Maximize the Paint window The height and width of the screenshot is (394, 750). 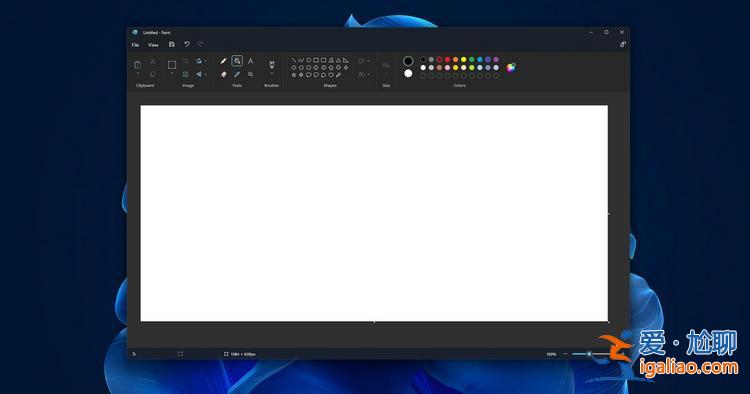606,32
